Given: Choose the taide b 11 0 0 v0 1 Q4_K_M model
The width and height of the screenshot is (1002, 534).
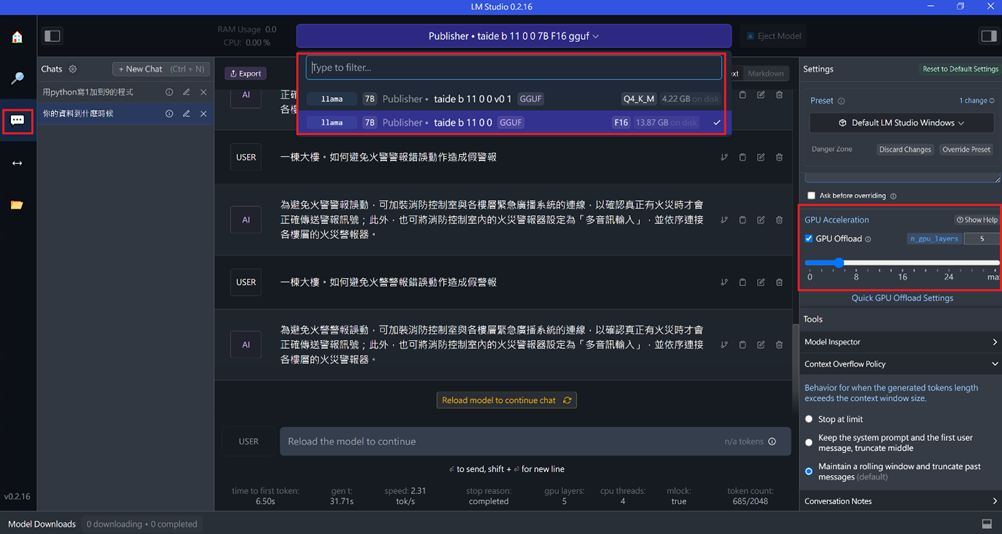Looking at the screenshot, I should 513,99.
